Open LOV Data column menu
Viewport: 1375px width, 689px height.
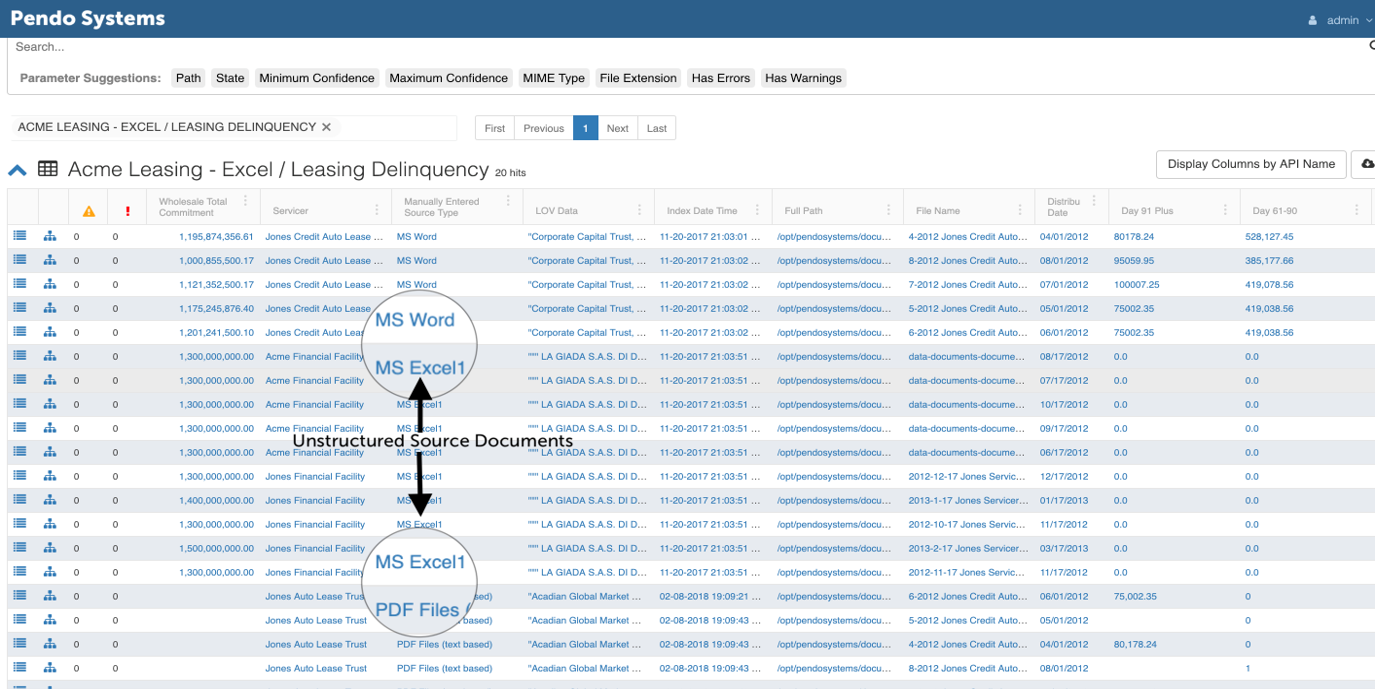[x=640, y=210]
